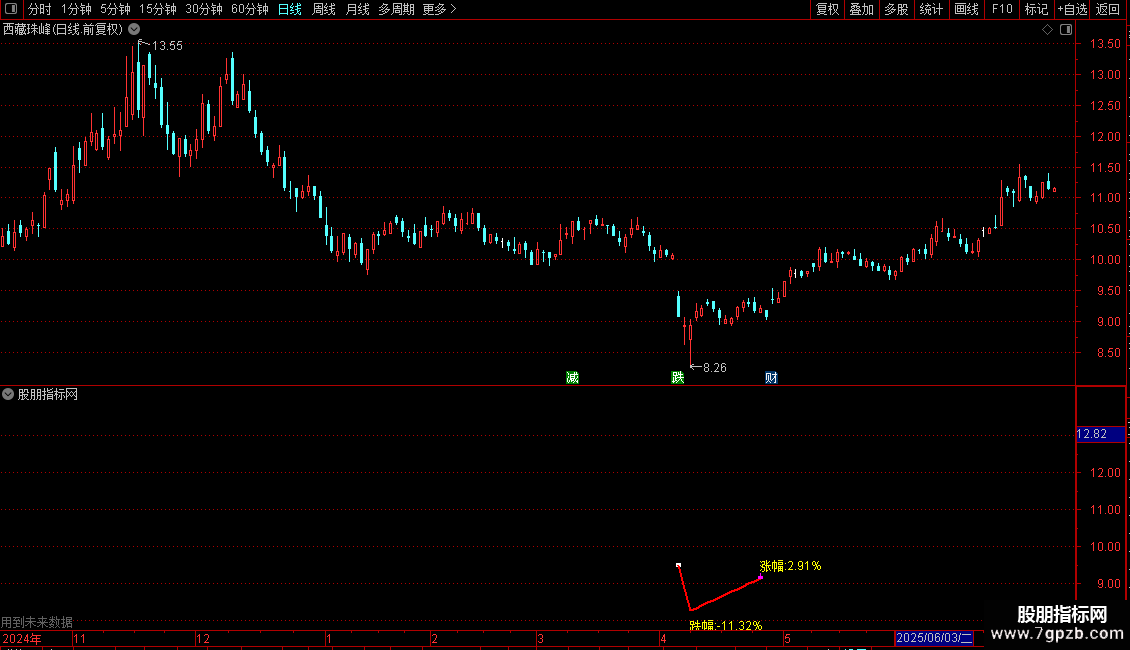Click the month 12 time axis label

(x=203, y=639)
